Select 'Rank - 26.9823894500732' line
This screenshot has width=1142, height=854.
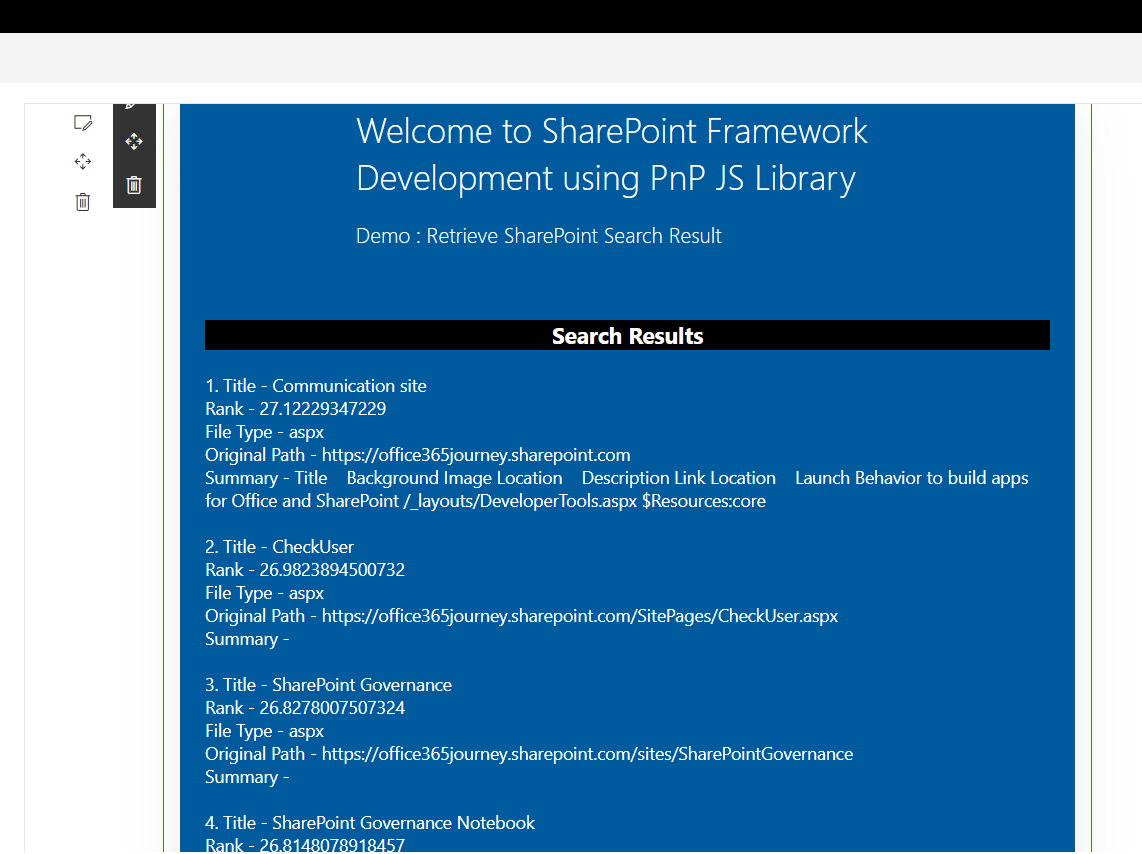pos(304,570)
